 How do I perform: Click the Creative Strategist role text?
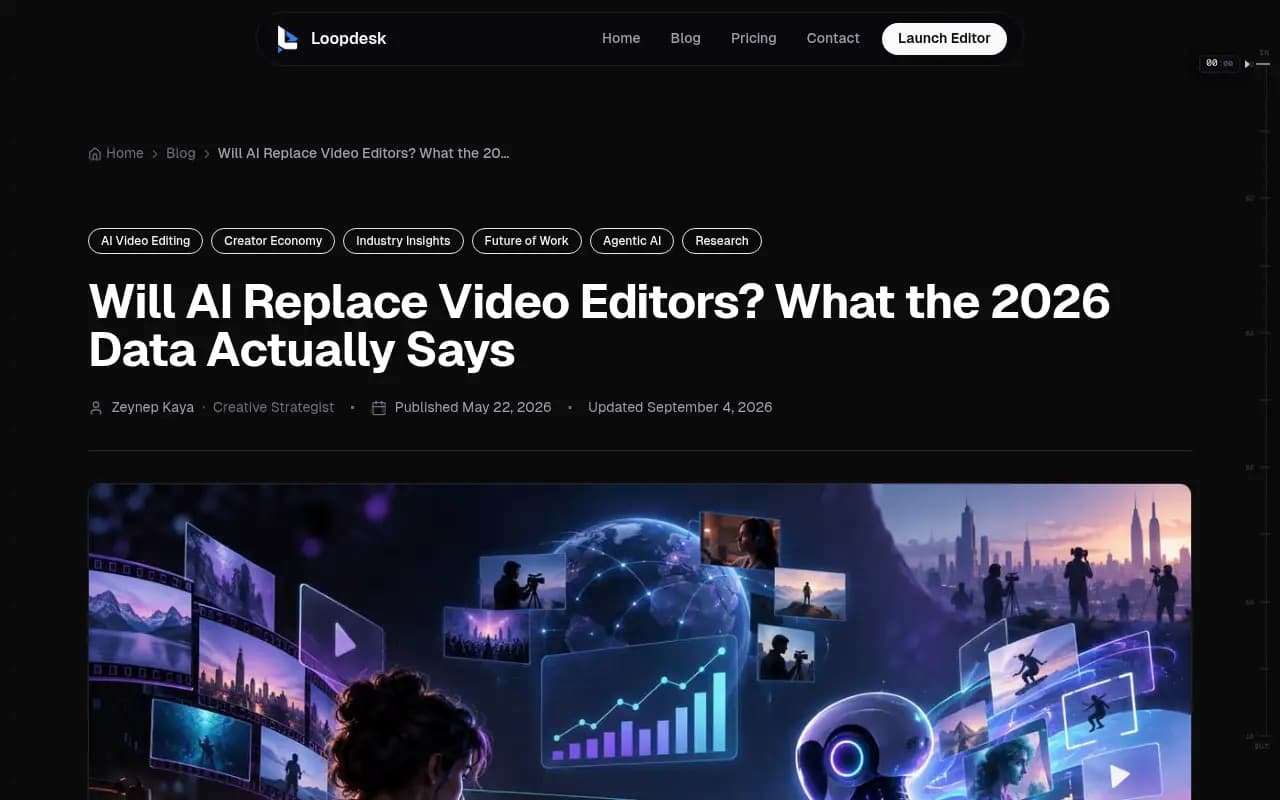[273, 407]
